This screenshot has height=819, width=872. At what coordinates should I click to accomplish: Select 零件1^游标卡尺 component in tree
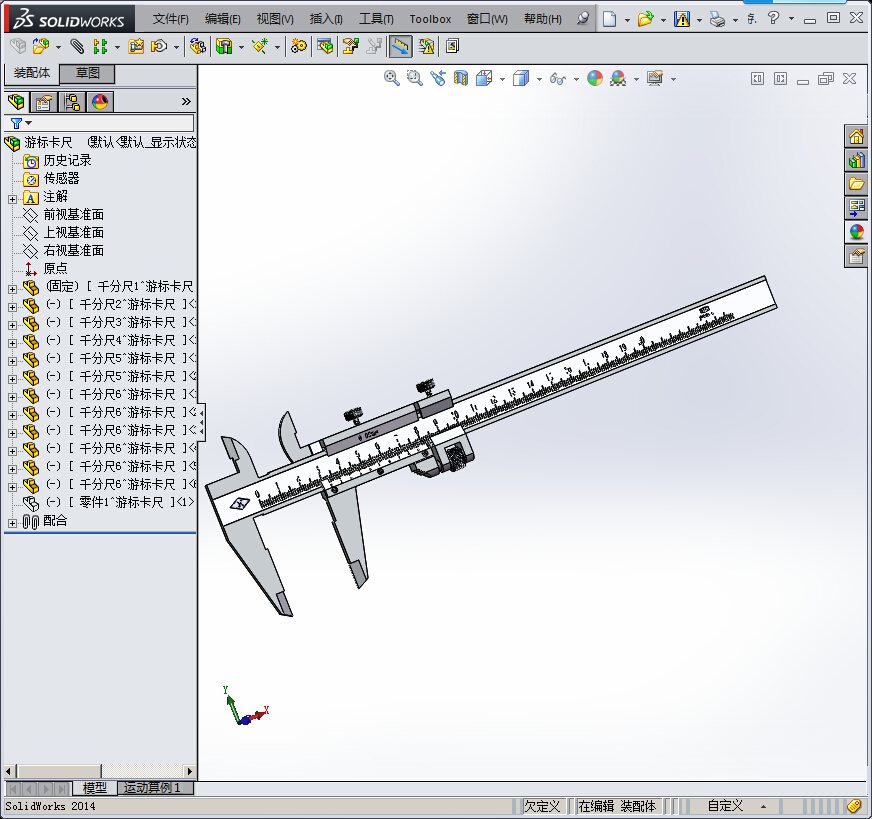point(120,503)
